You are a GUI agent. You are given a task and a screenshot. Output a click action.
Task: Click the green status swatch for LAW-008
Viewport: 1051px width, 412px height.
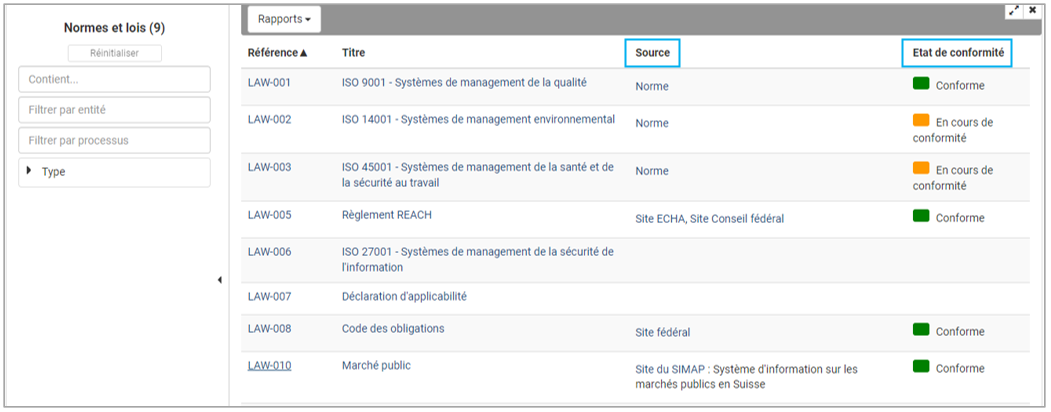(x=921, y=330)
